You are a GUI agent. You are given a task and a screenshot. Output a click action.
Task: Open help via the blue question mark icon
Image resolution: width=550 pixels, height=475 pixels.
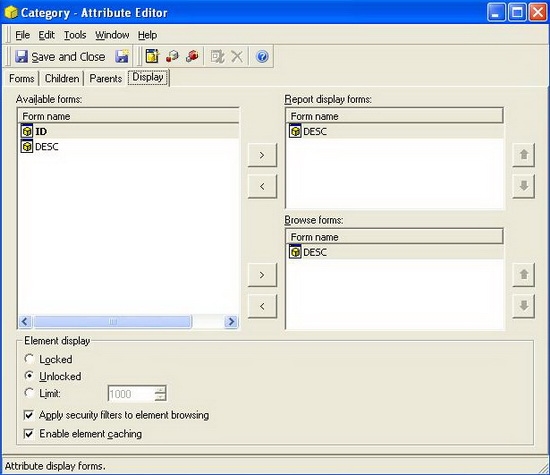click(x=262, y=56)
